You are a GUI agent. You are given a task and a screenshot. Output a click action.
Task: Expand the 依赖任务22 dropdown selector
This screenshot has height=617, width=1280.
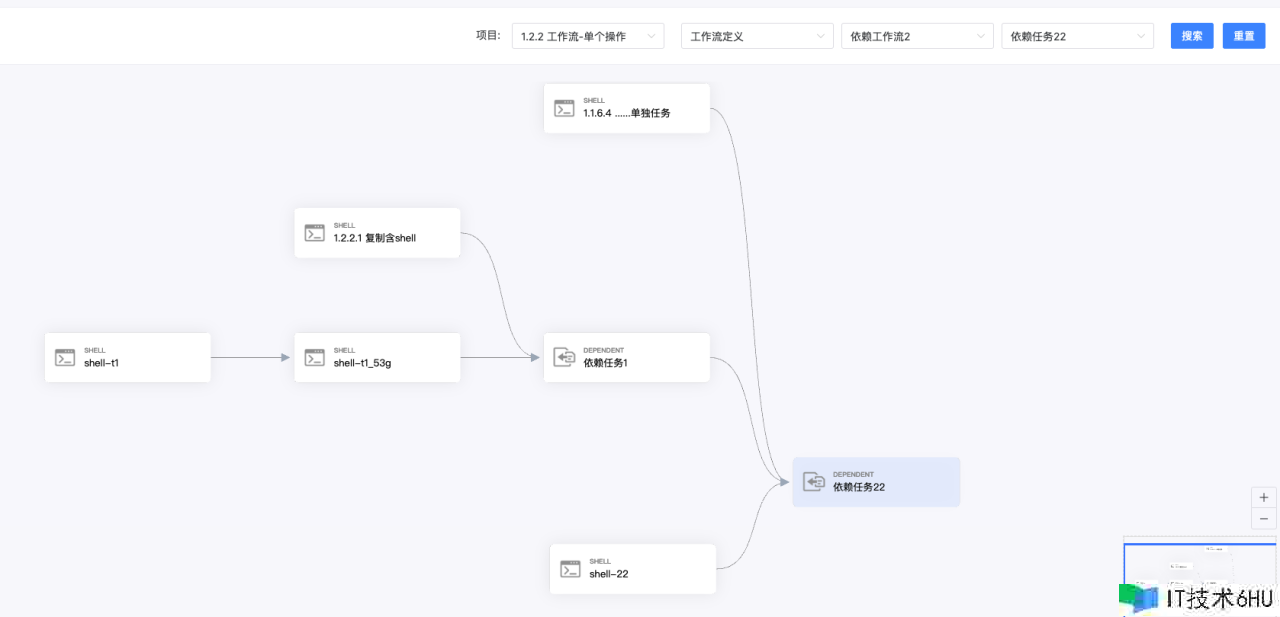click(x=1077, y=36)
